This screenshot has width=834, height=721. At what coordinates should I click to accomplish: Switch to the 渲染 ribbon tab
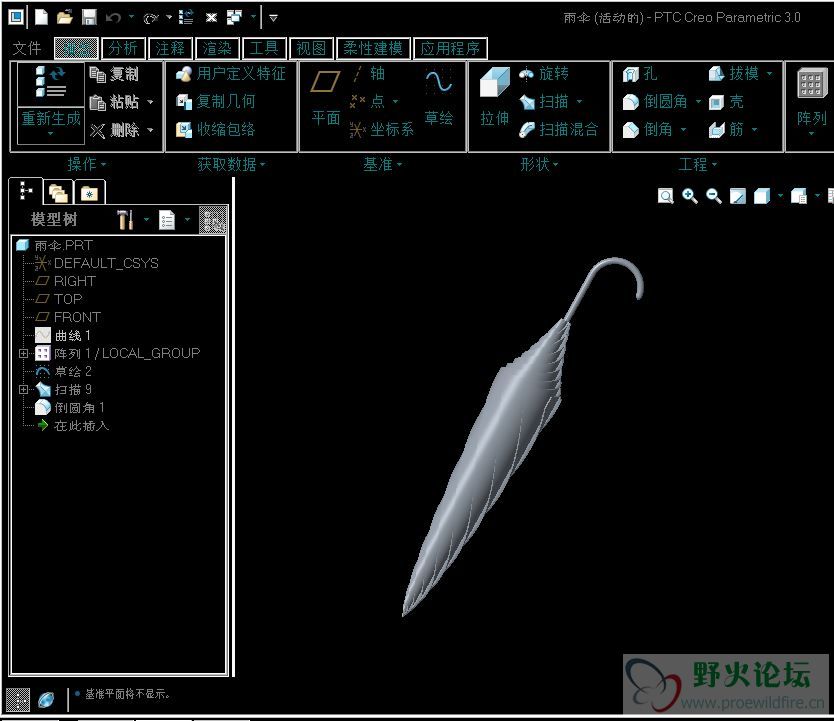tap(216, 48)
